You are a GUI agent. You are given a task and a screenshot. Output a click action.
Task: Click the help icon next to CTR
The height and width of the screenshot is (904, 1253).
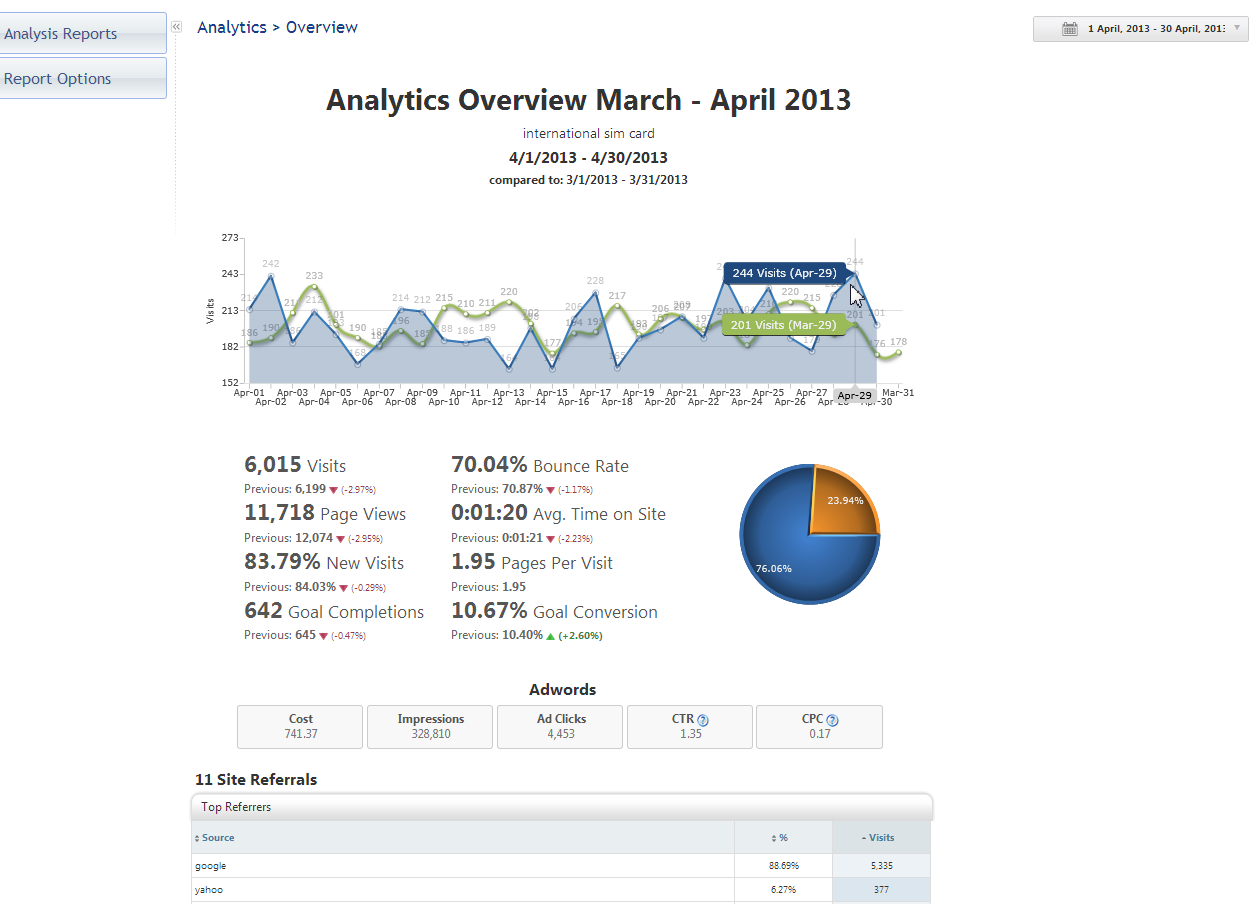point(703,720)
